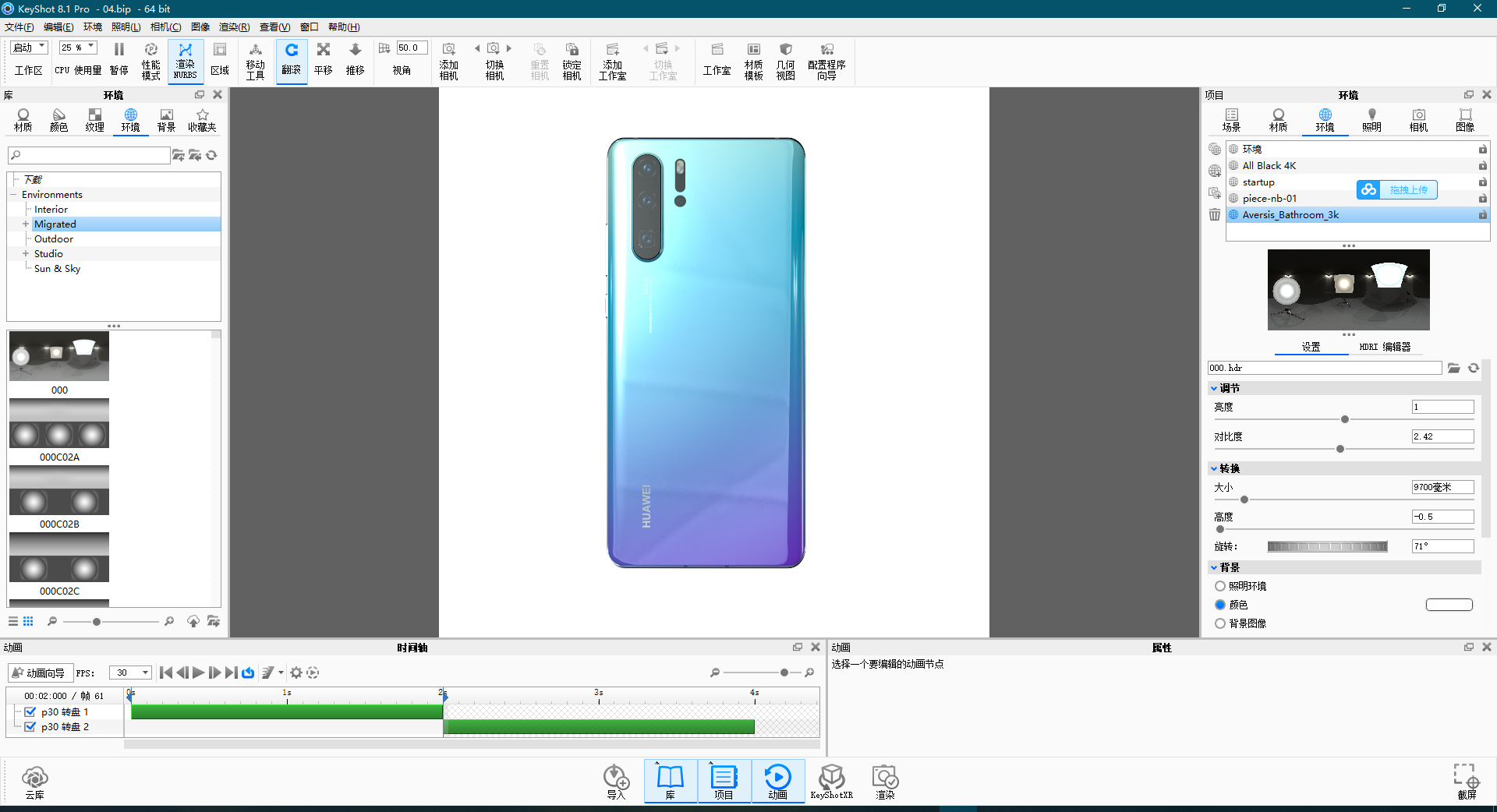Toggle the p30 转盘 1 animation checkbox

tap(30, 711)
